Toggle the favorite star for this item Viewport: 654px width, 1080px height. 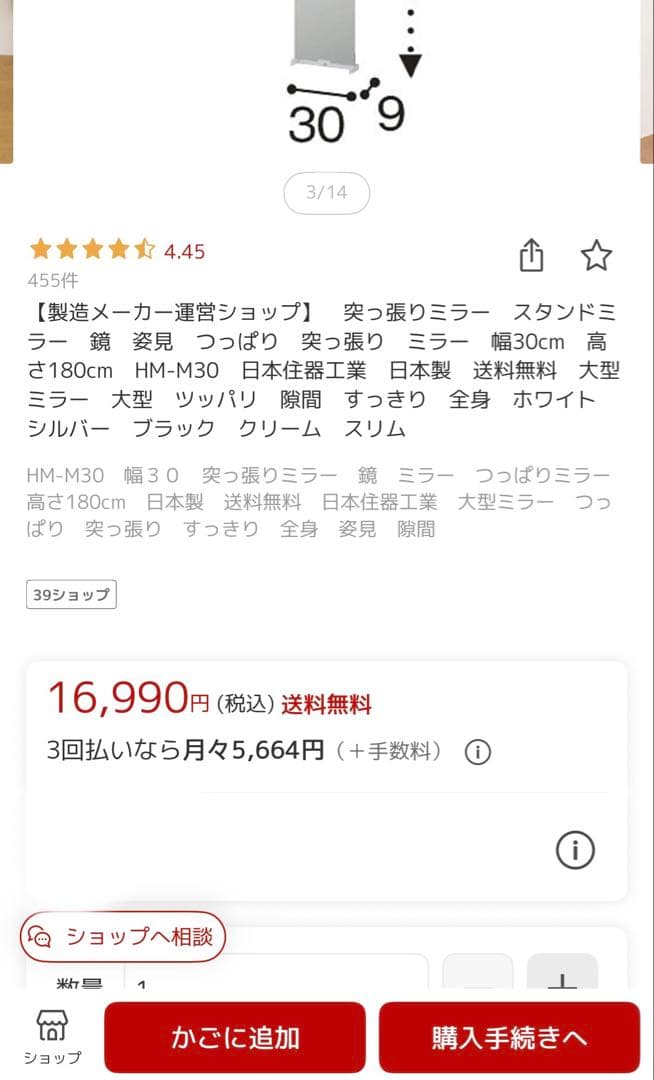pyautogui.click(x=597, y=257)
